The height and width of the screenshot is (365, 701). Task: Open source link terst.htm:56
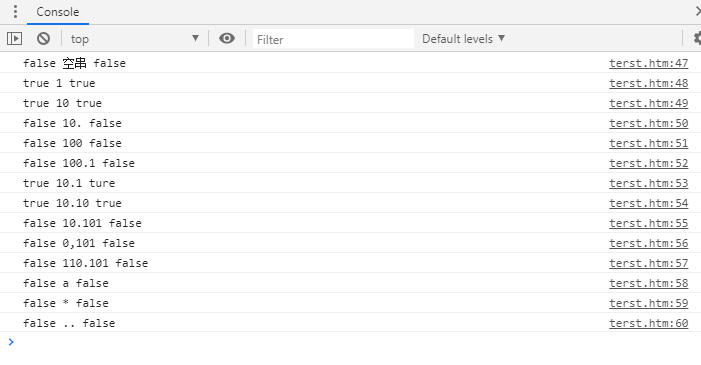[648, 243]
